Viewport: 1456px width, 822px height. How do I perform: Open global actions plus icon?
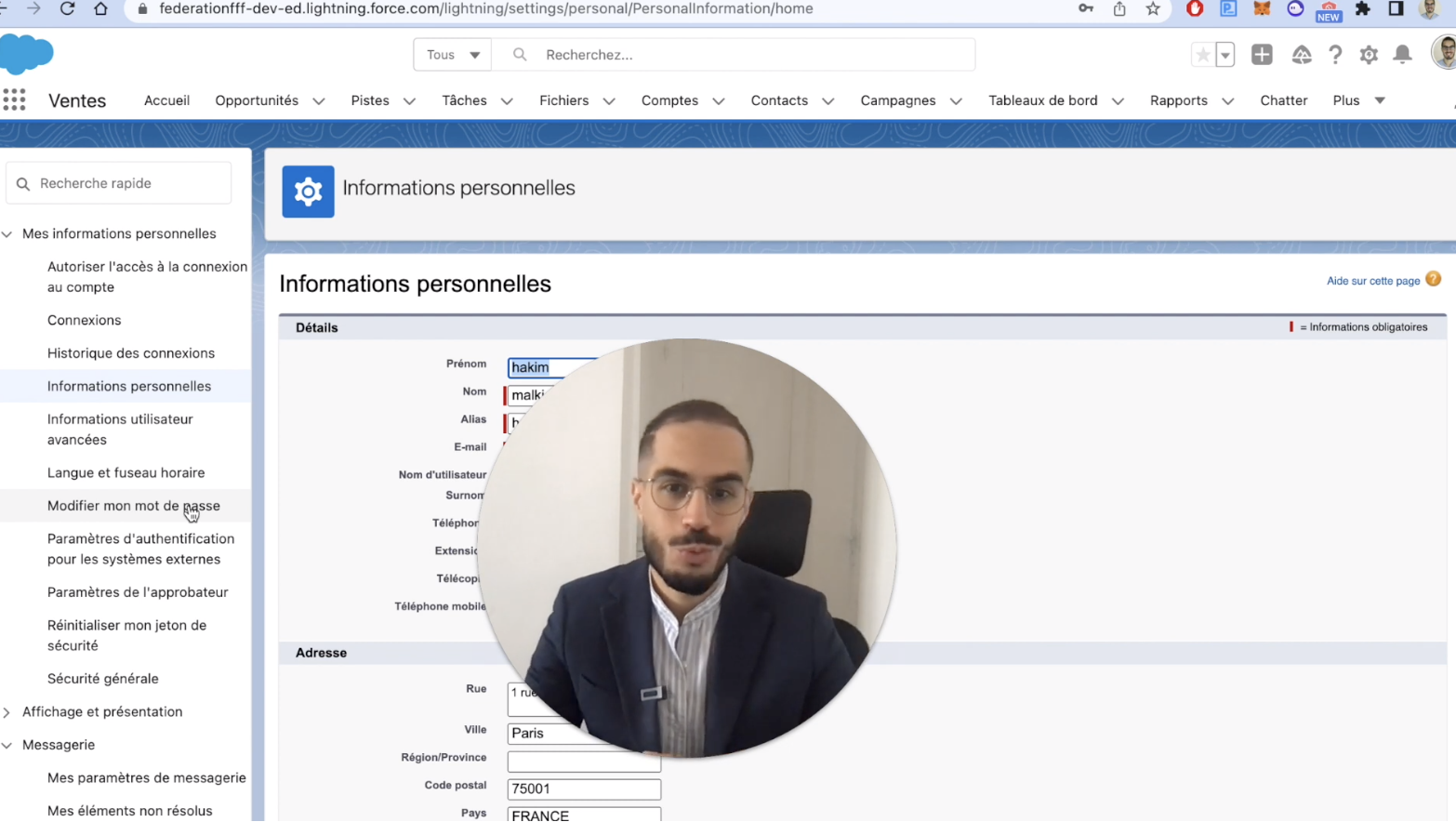1262,55
